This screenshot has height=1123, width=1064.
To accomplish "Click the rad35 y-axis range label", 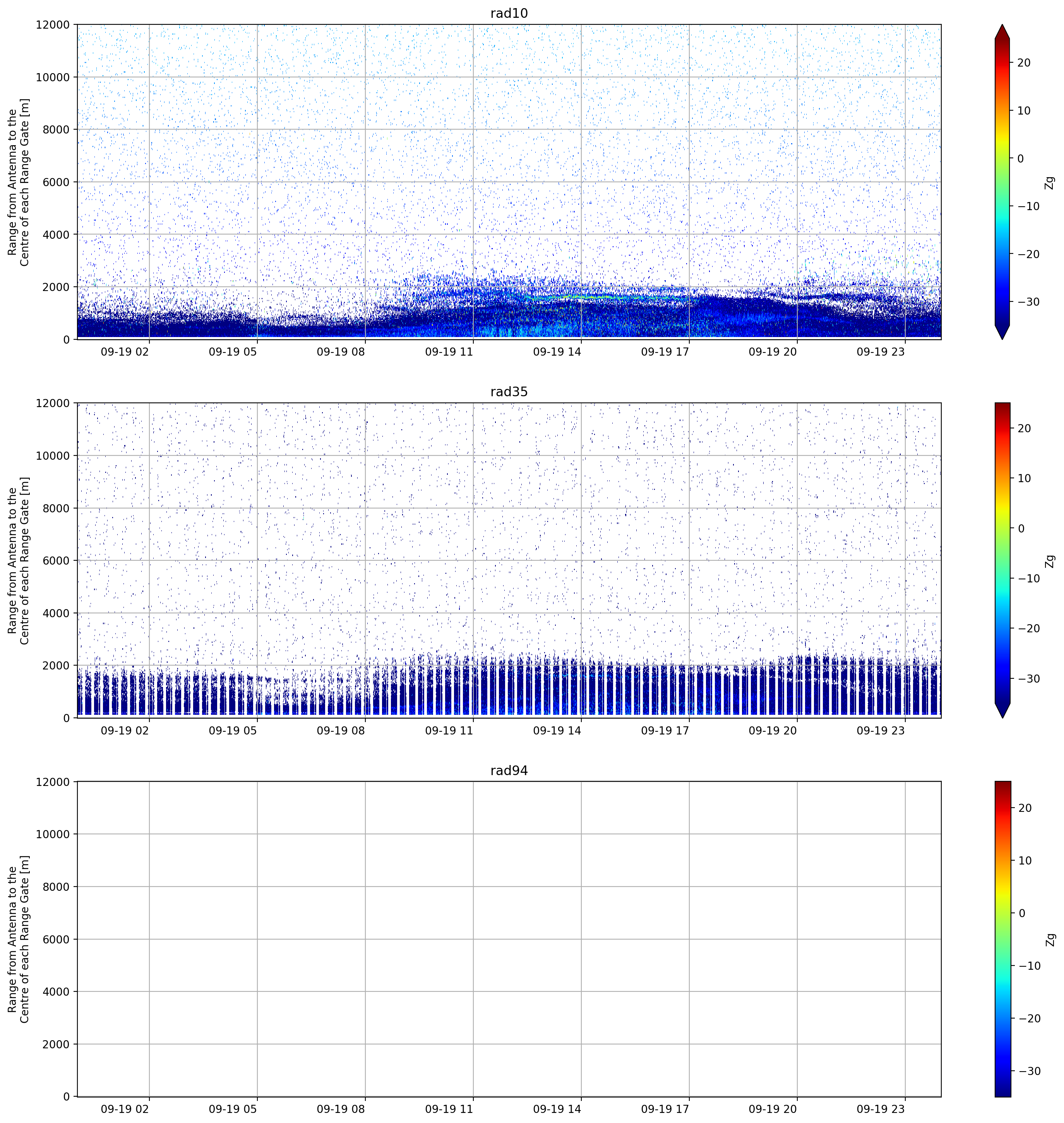I will [x=18, y=560].
